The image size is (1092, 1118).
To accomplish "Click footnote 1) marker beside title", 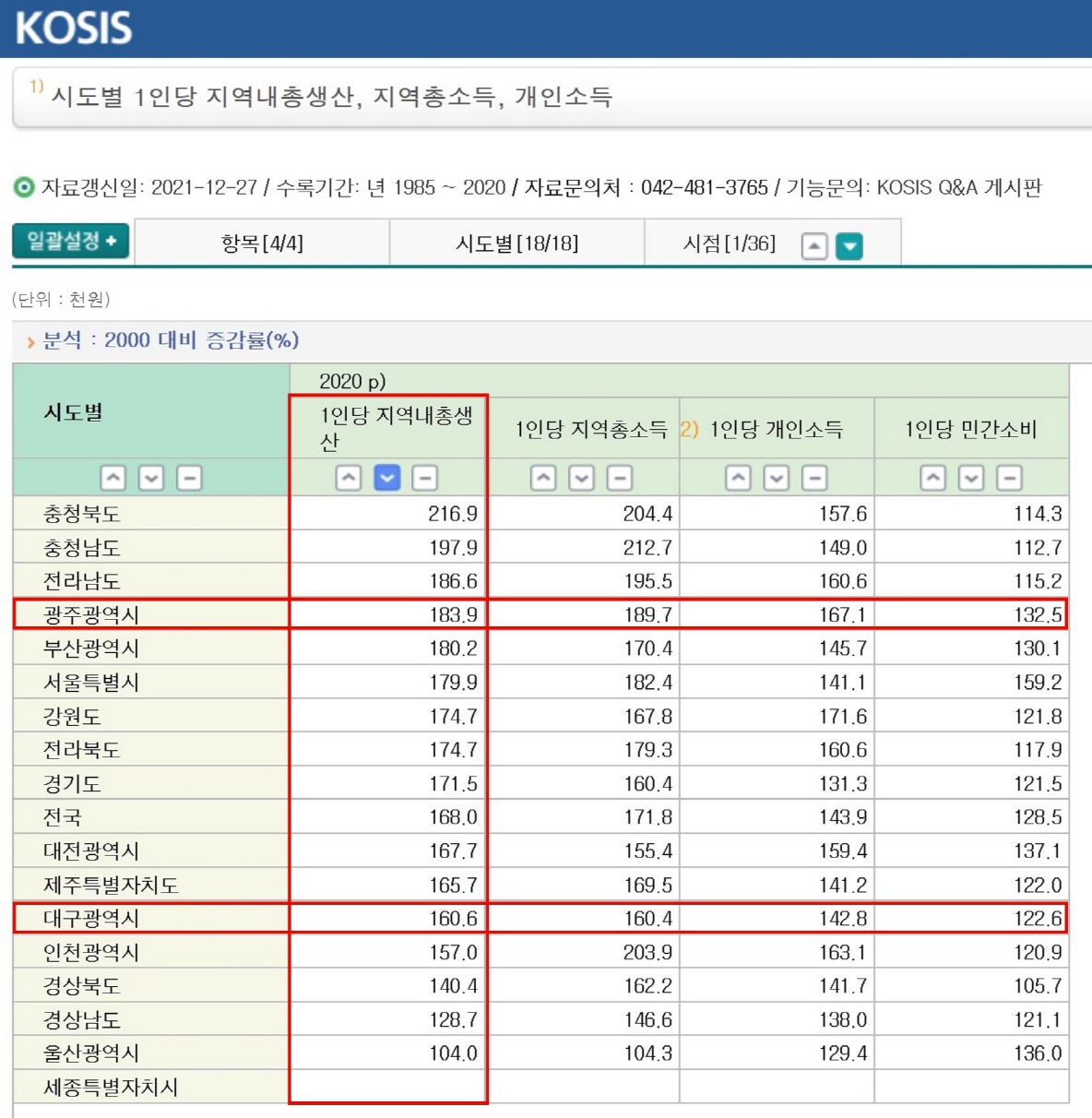I will pos(36,87).
